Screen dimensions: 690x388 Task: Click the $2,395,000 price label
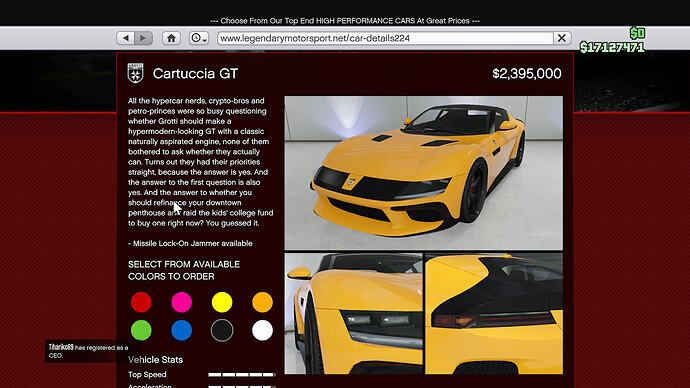click(x=527, y=73)
